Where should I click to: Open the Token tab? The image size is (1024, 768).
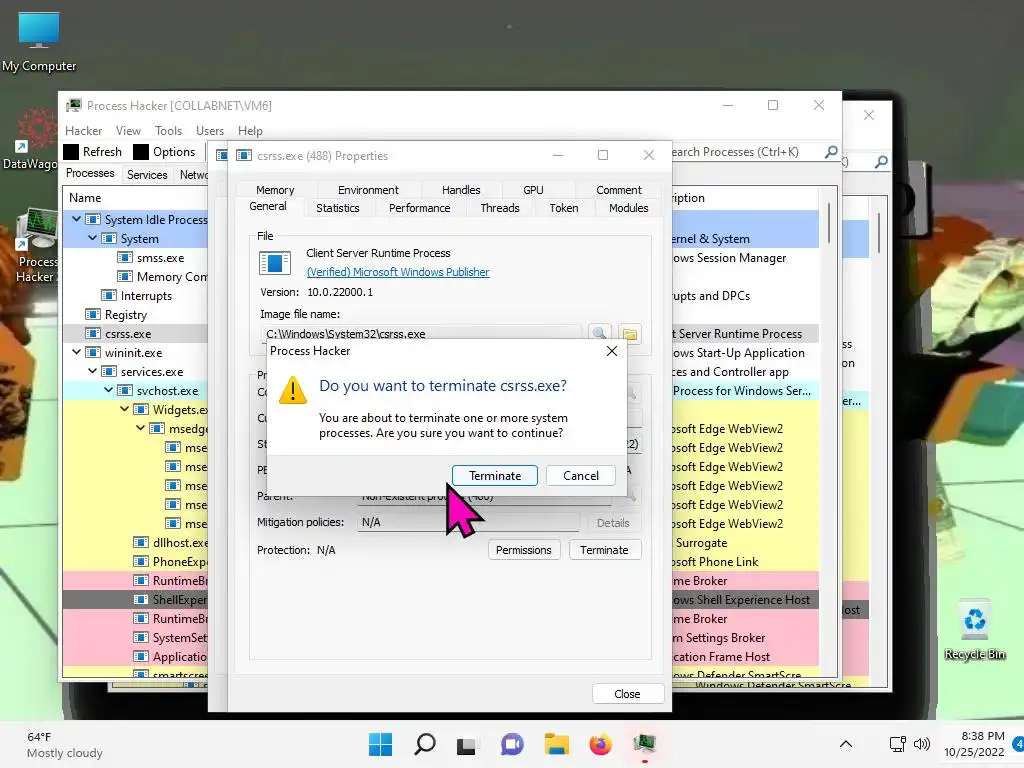coord(564,208)
